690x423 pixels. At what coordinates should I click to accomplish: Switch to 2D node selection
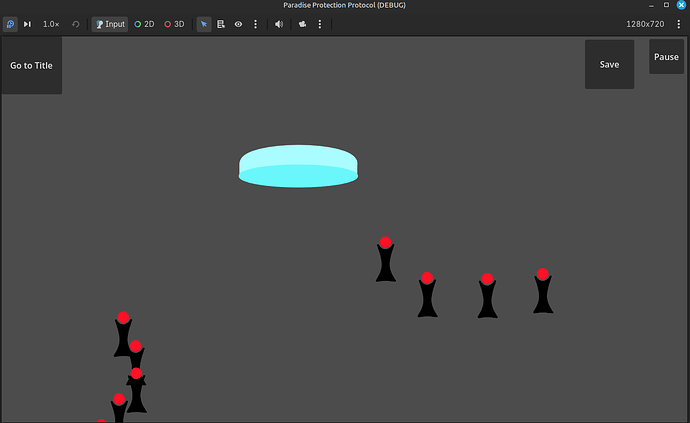(144, 24)
